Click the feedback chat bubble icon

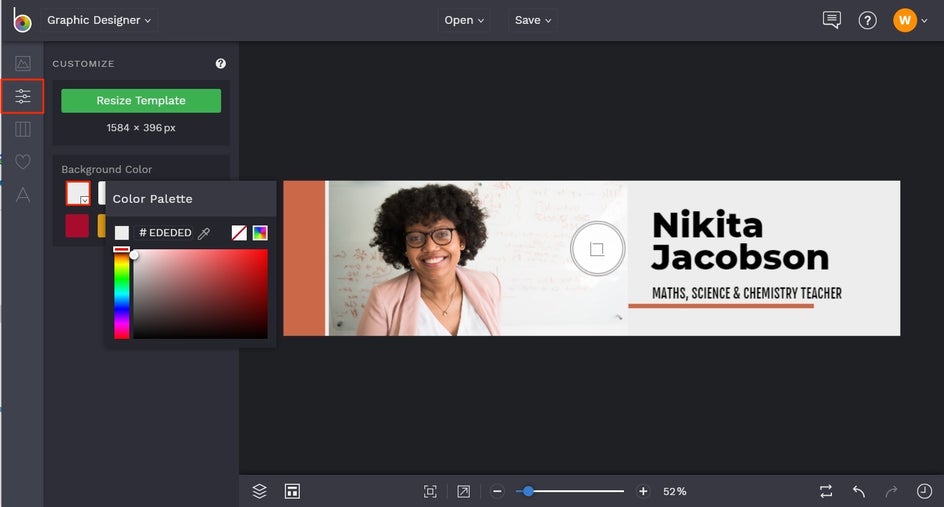click(831, 20)
